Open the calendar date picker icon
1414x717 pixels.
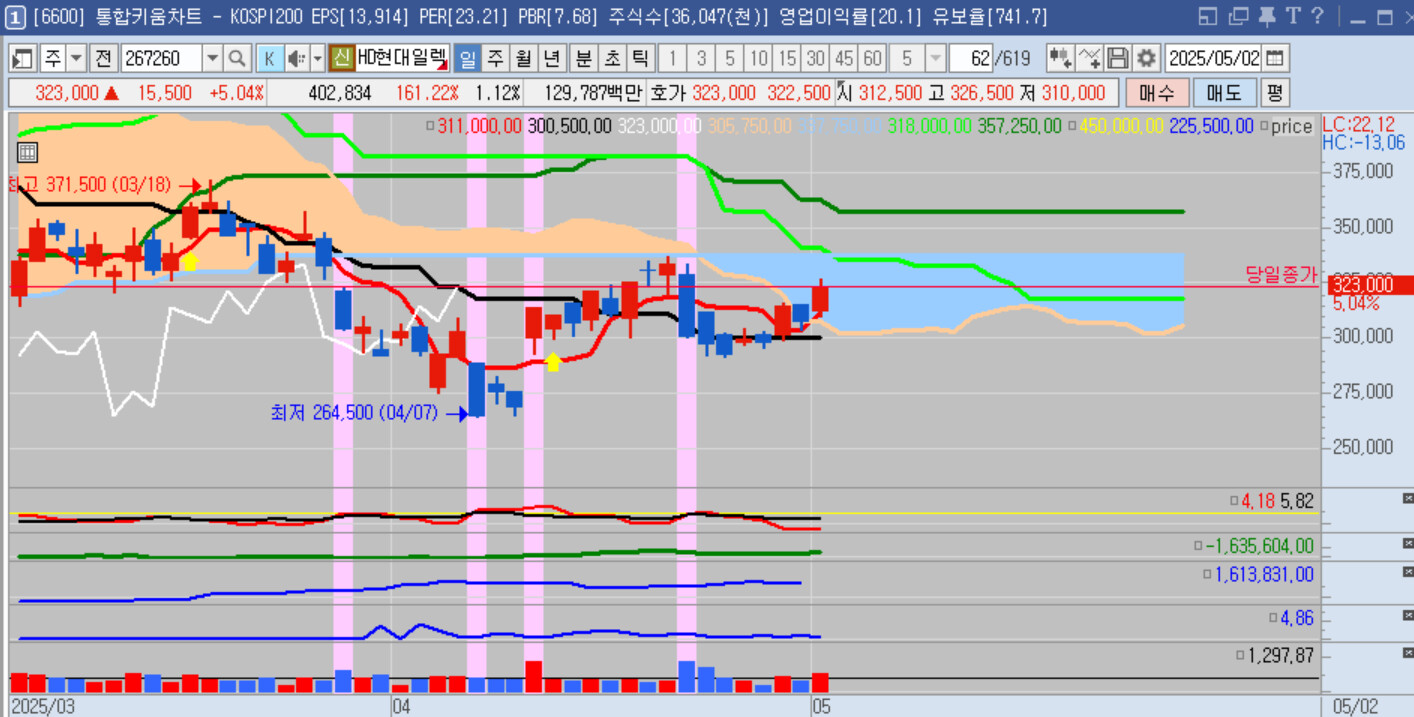1276,58
